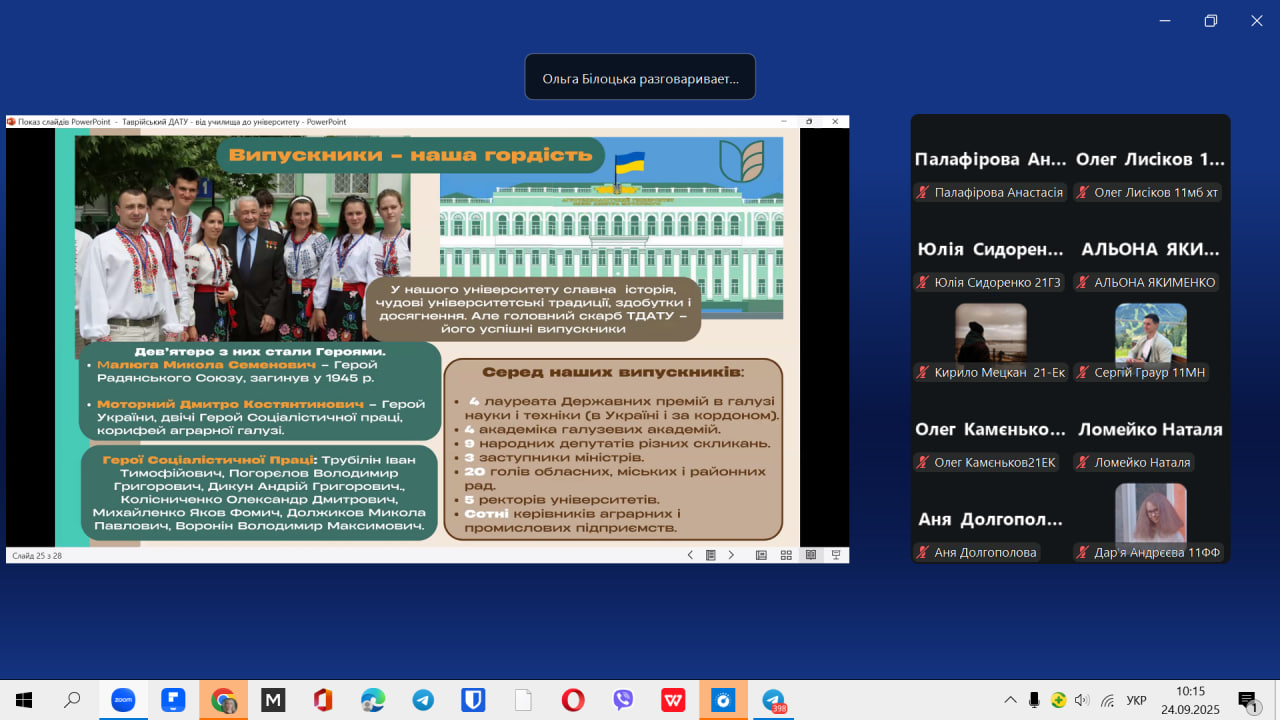Click the shared PowerPoint slide content
1280x720 pixels.
[427, 338]
